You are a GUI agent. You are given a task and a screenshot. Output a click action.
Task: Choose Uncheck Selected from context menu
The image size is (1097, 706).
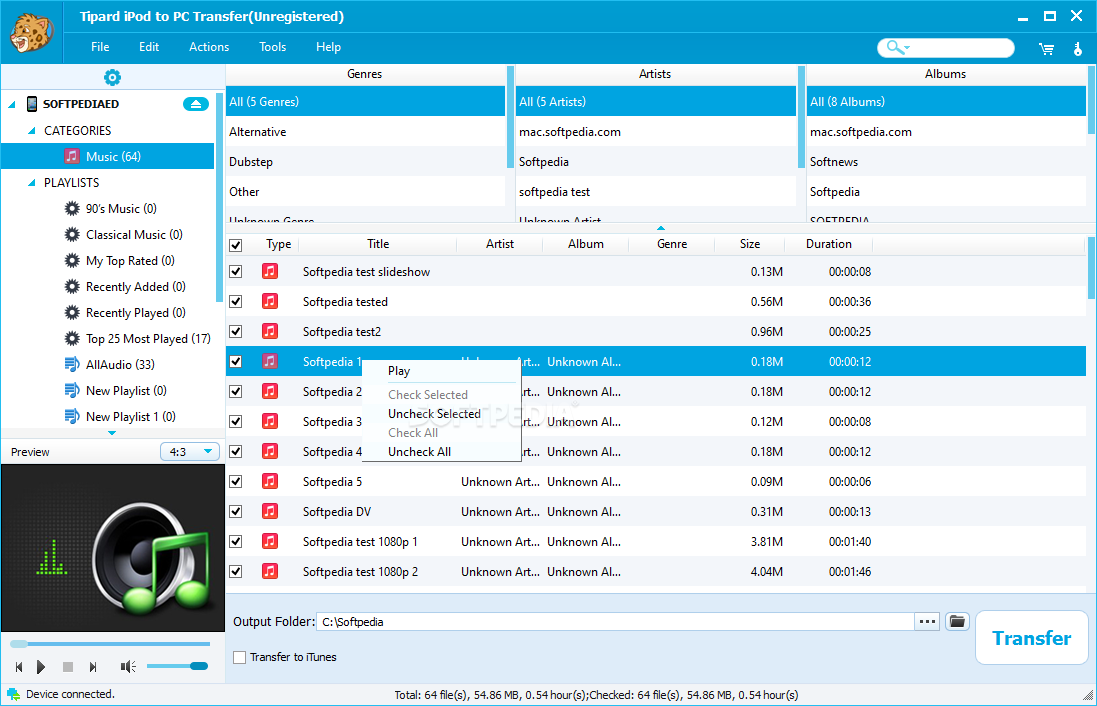pyautogui.click(x=441, y=414)
